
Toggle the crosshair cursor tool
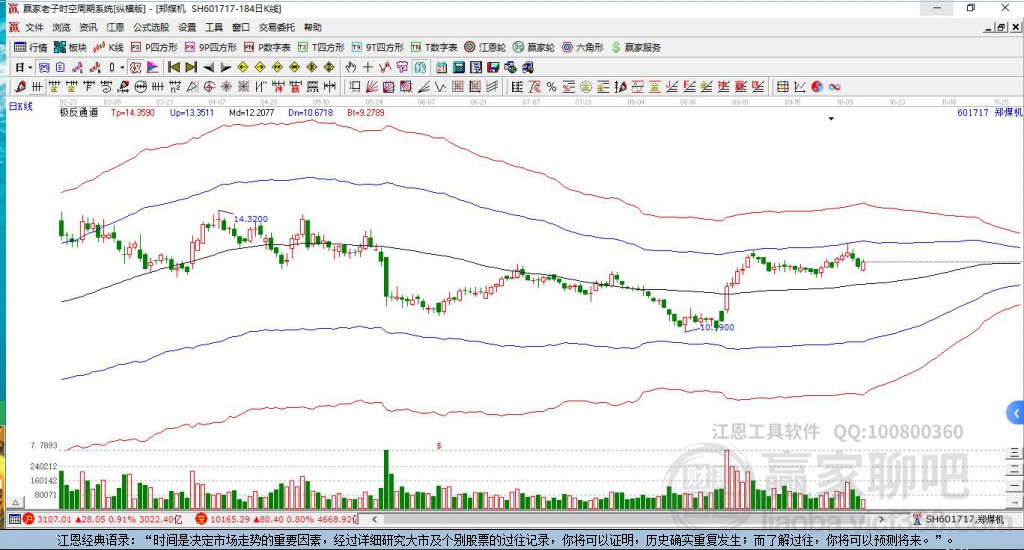(368, 67)
